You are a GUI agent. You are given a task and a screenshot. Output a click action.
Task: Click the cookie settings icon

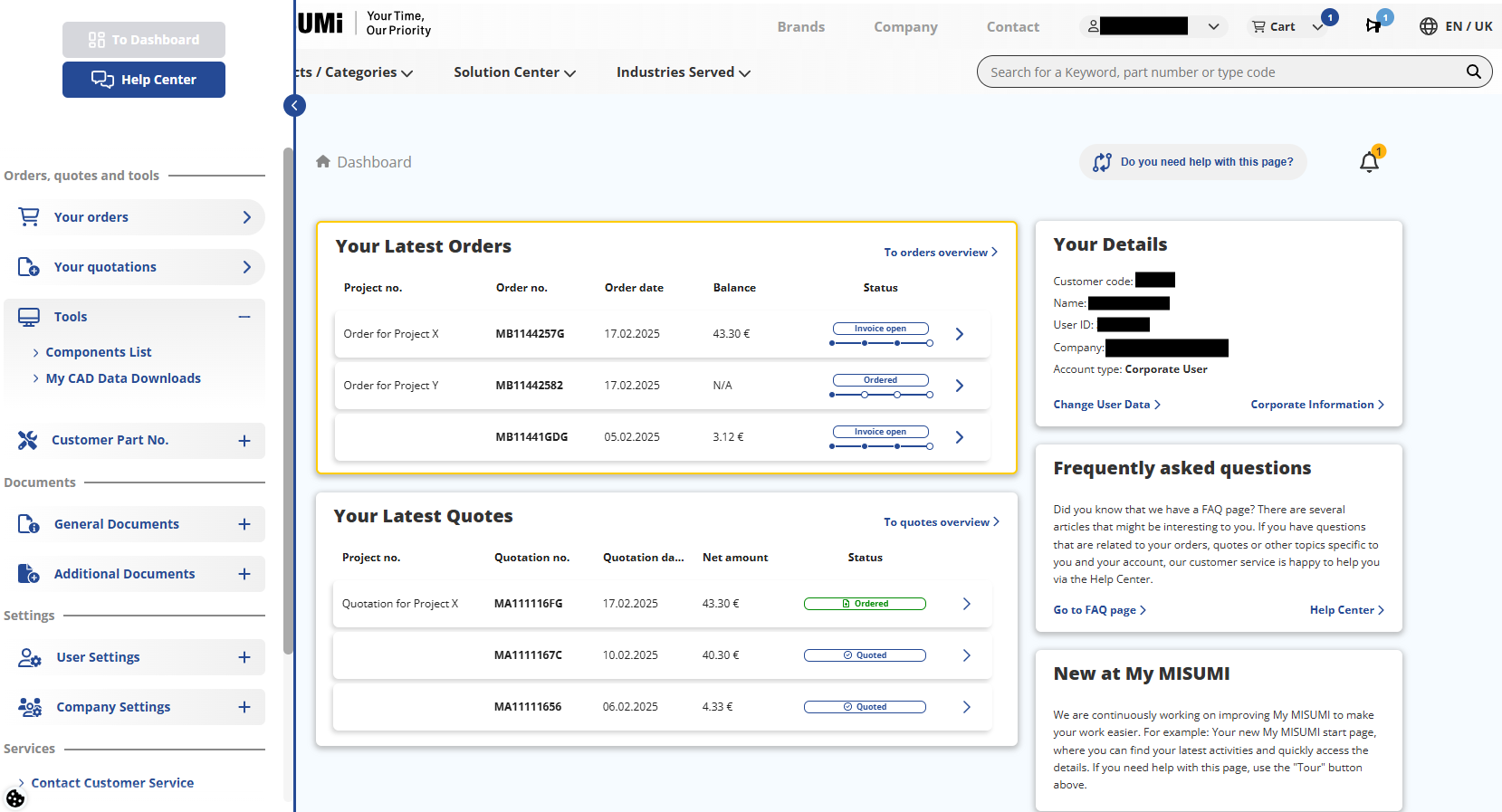(x=15, y=798)
